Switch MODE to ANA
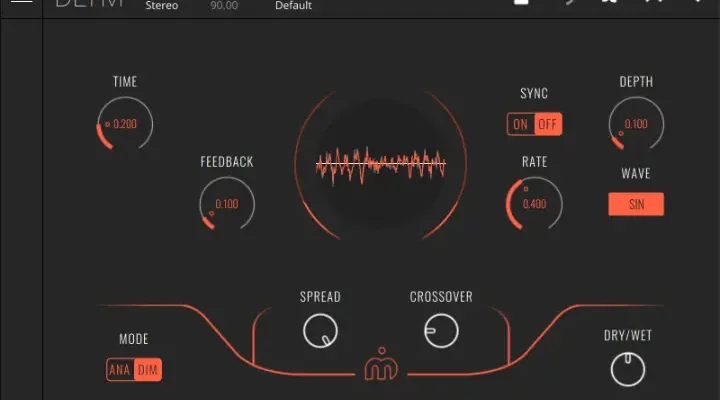This screenshot has height=400, width=720. (x=120, y=371)
